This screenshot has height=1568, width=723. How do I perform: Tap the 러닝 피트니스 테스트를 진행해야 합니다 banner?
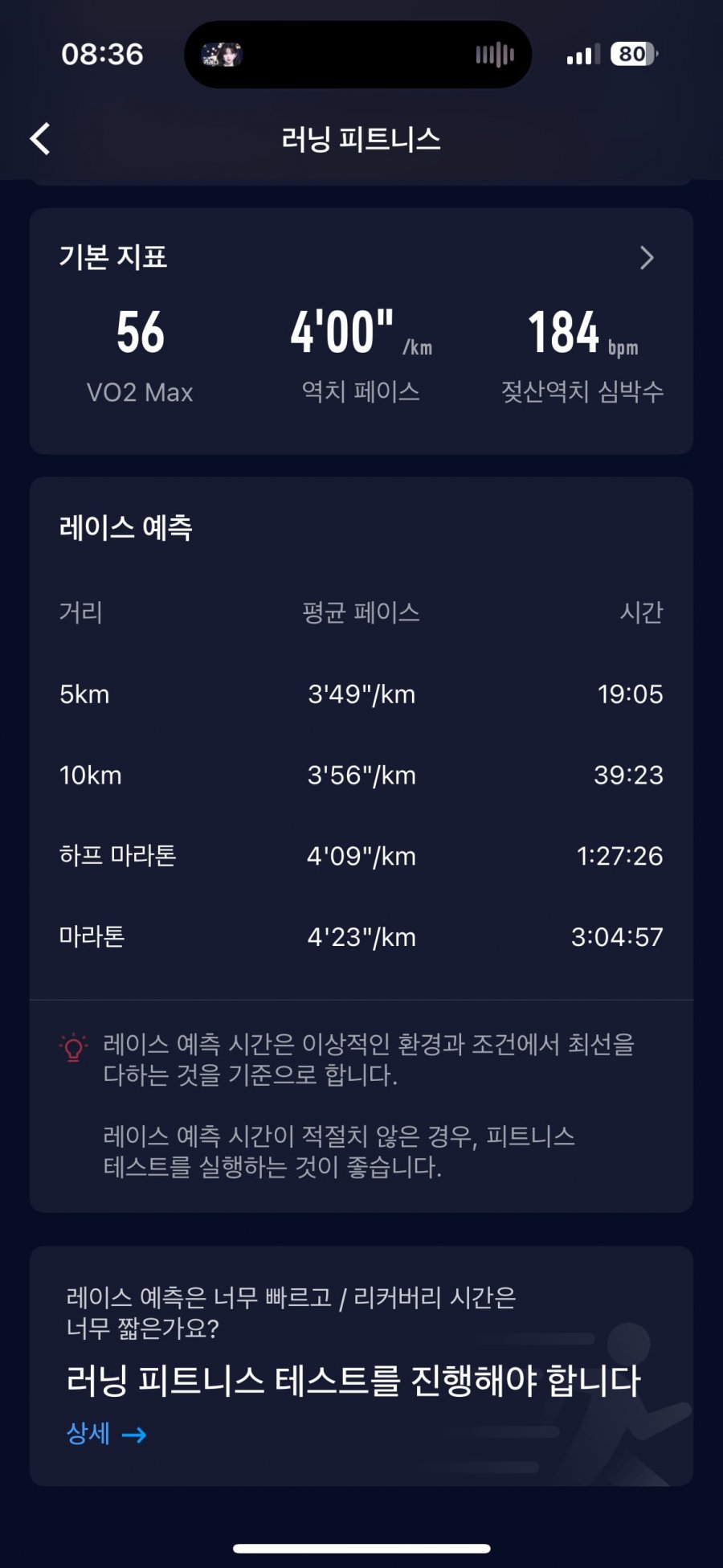[x=361, y=1365]
